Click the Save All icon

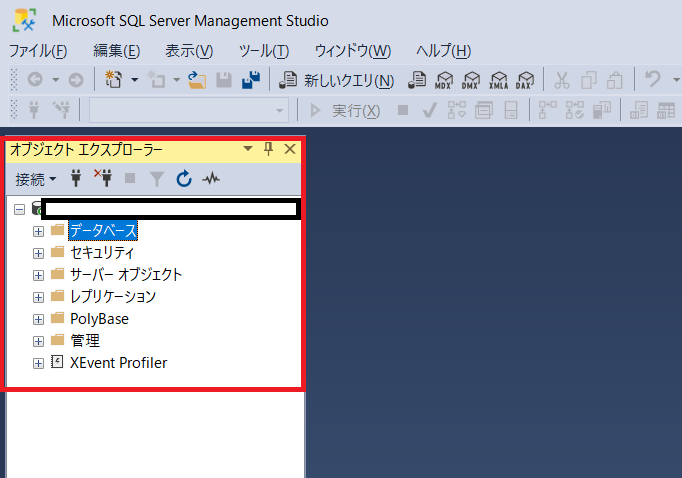tap(251, 80)
